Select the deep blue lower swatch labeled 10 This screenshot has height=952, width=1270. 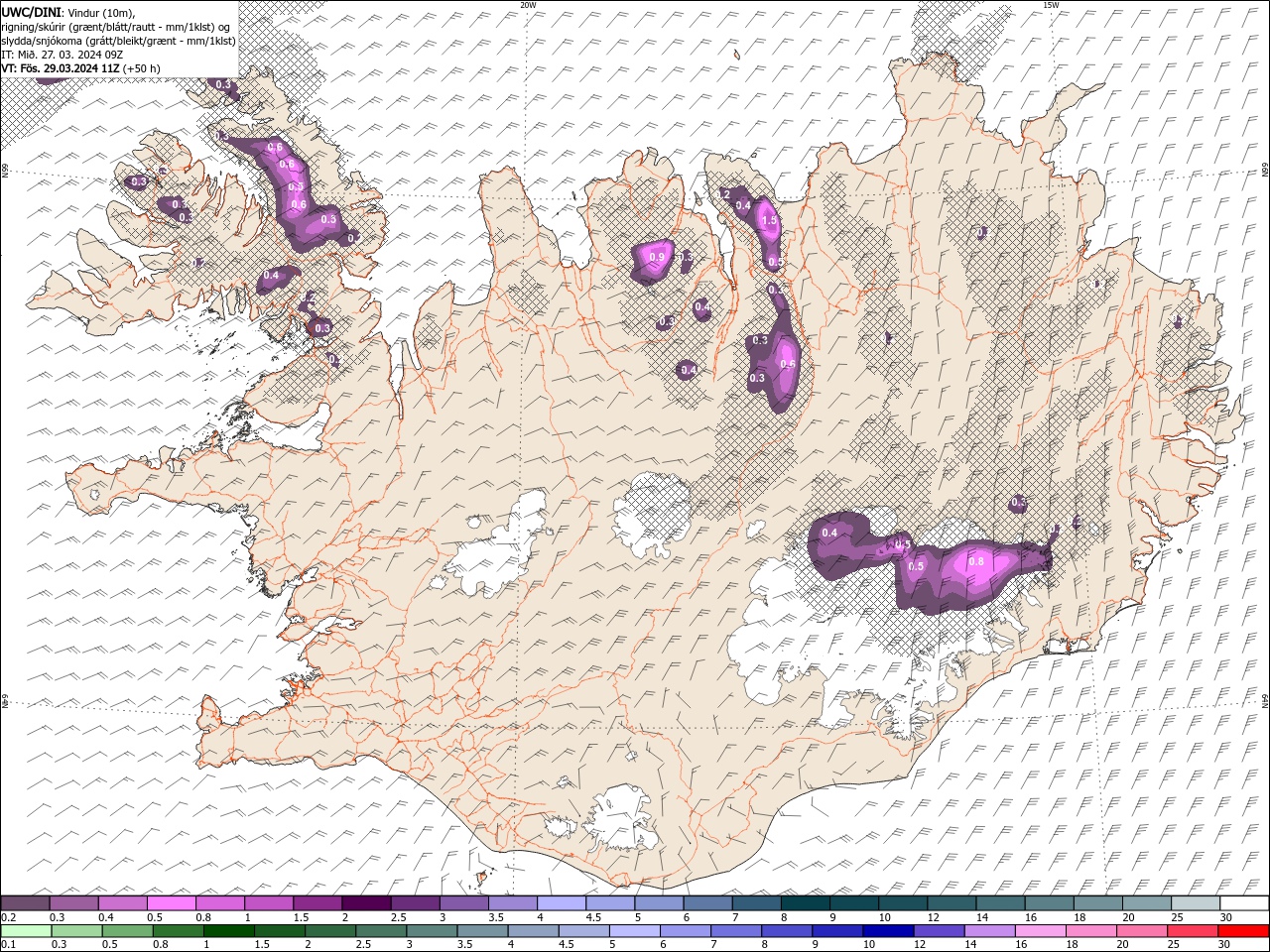pos(887,931)
